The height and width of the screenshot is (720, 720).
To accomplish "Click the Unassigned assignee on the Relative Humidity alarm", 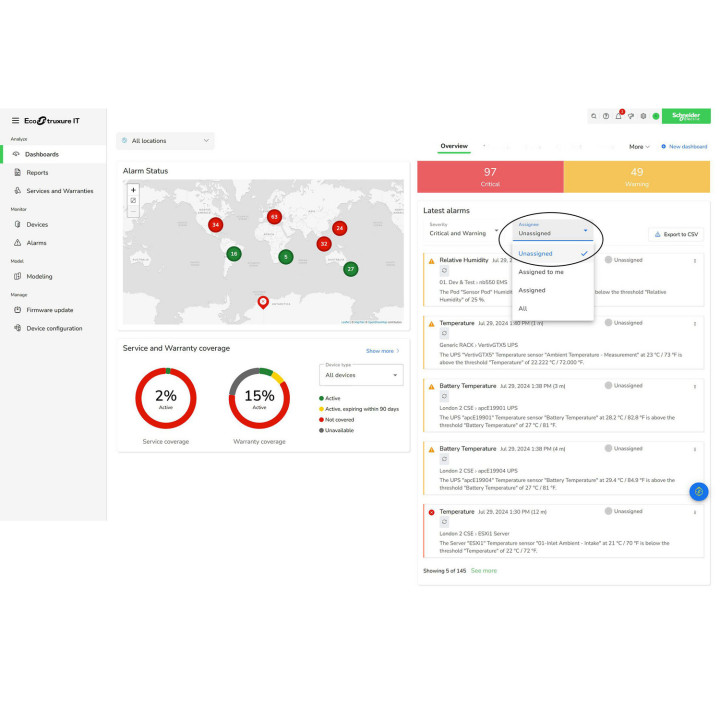I will [624, 260].
